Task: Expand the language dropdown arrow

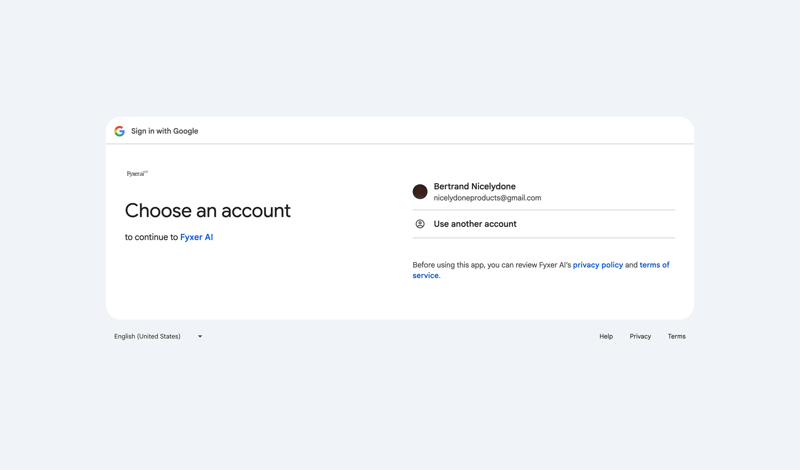Action: (x=200, y=337)
